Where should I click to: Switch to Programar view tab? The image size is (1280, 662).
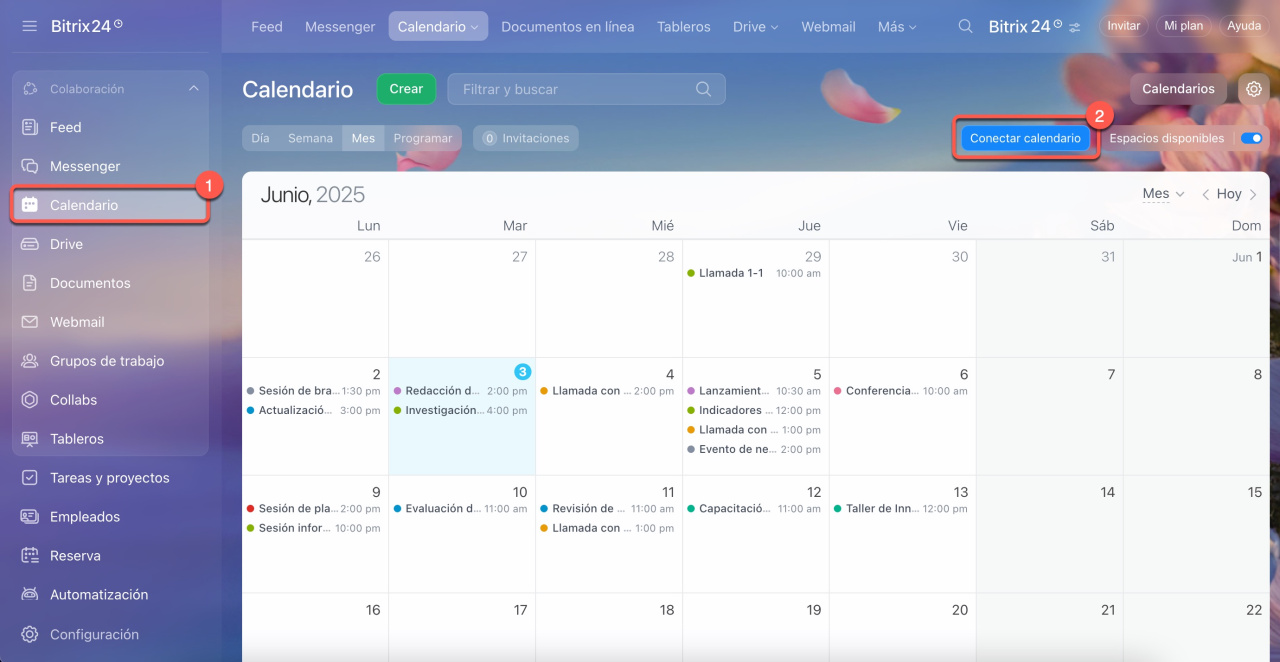(x=423, y=138)
